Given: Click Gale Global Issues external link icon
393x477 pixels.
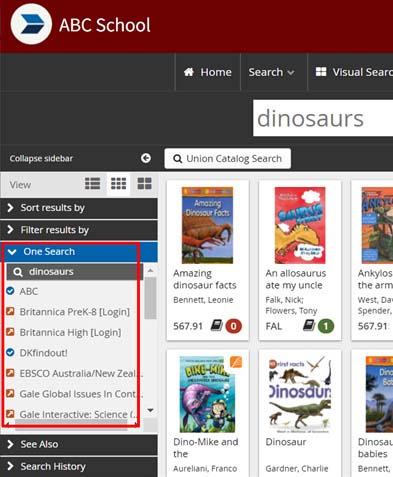Looking at the screenshot, I should [10, 393].
